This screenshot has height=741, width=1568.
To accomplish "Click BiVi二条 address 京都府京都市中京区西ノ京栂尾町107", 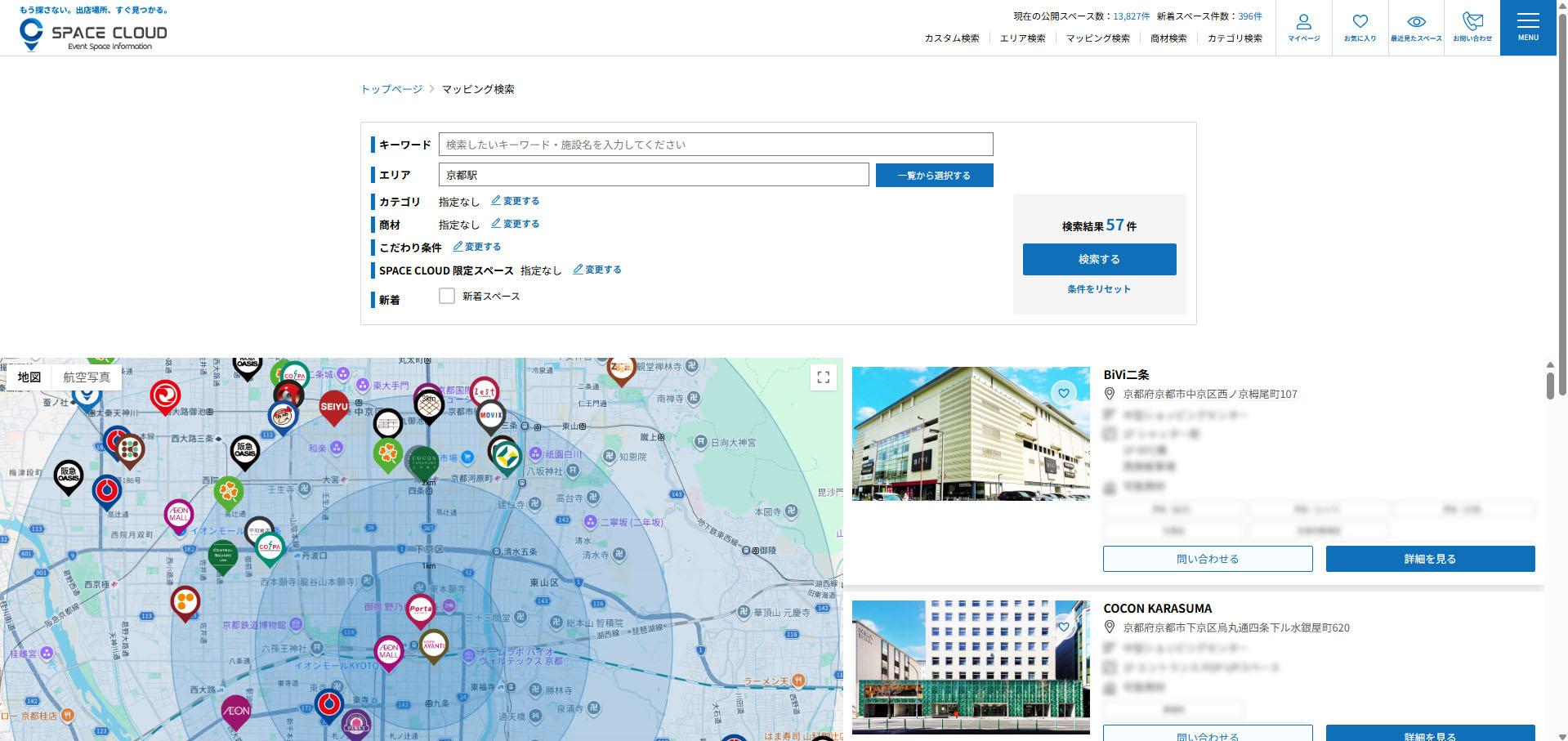I will 1210,394.
